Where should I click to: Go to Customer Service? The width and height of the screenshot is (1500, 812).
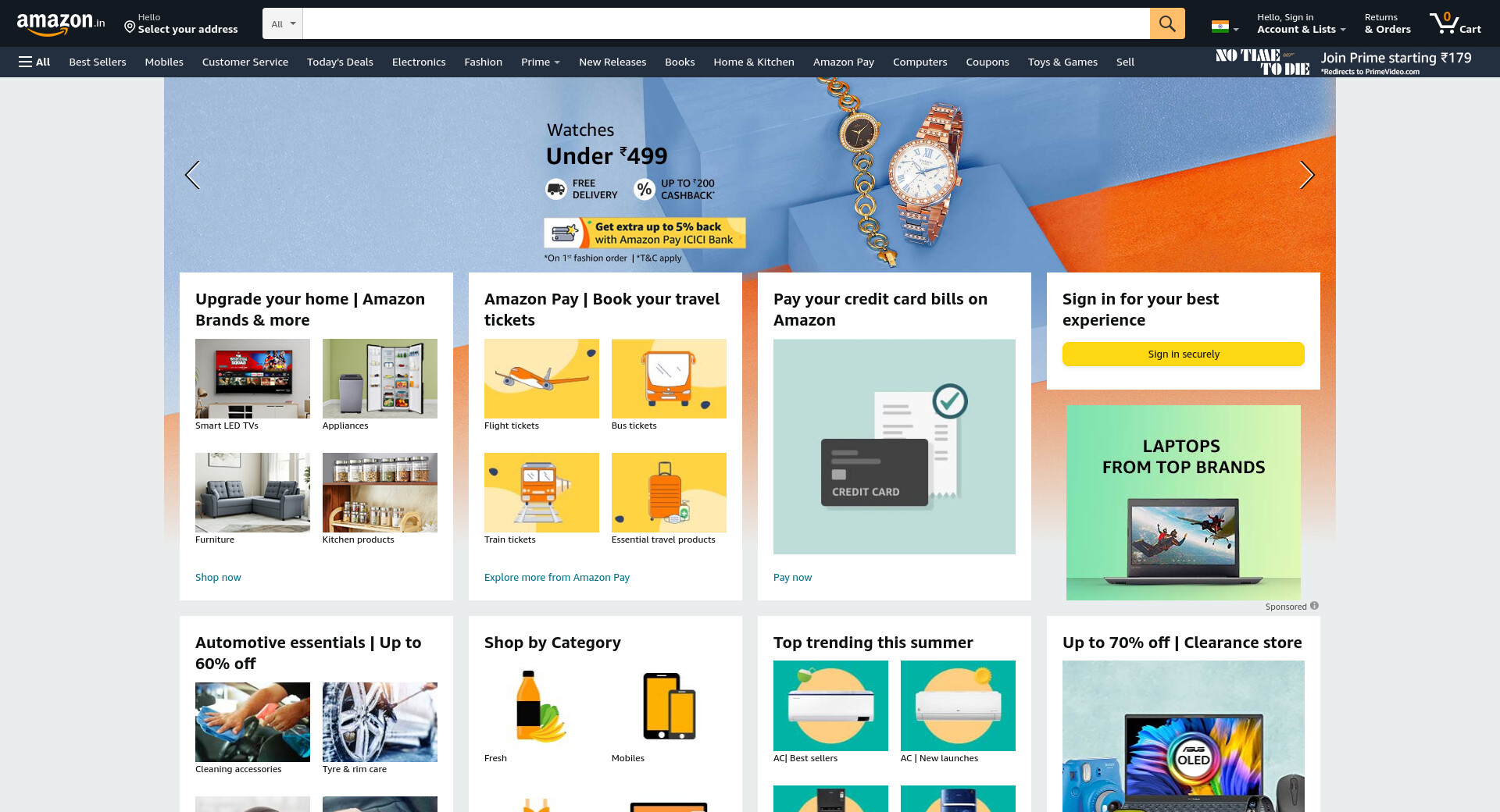coord(245,62)
